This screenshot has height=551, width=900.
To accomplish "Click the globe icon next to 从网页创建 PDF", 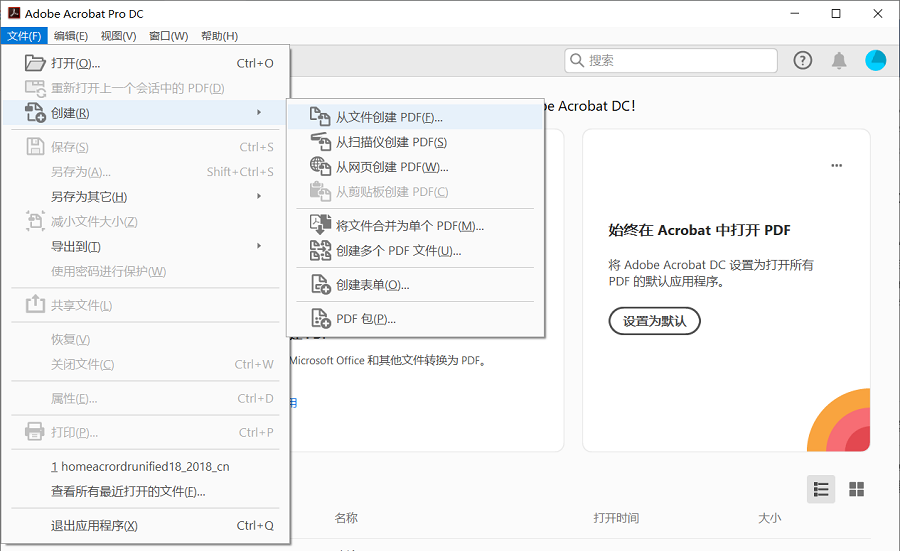I will 320,166.
